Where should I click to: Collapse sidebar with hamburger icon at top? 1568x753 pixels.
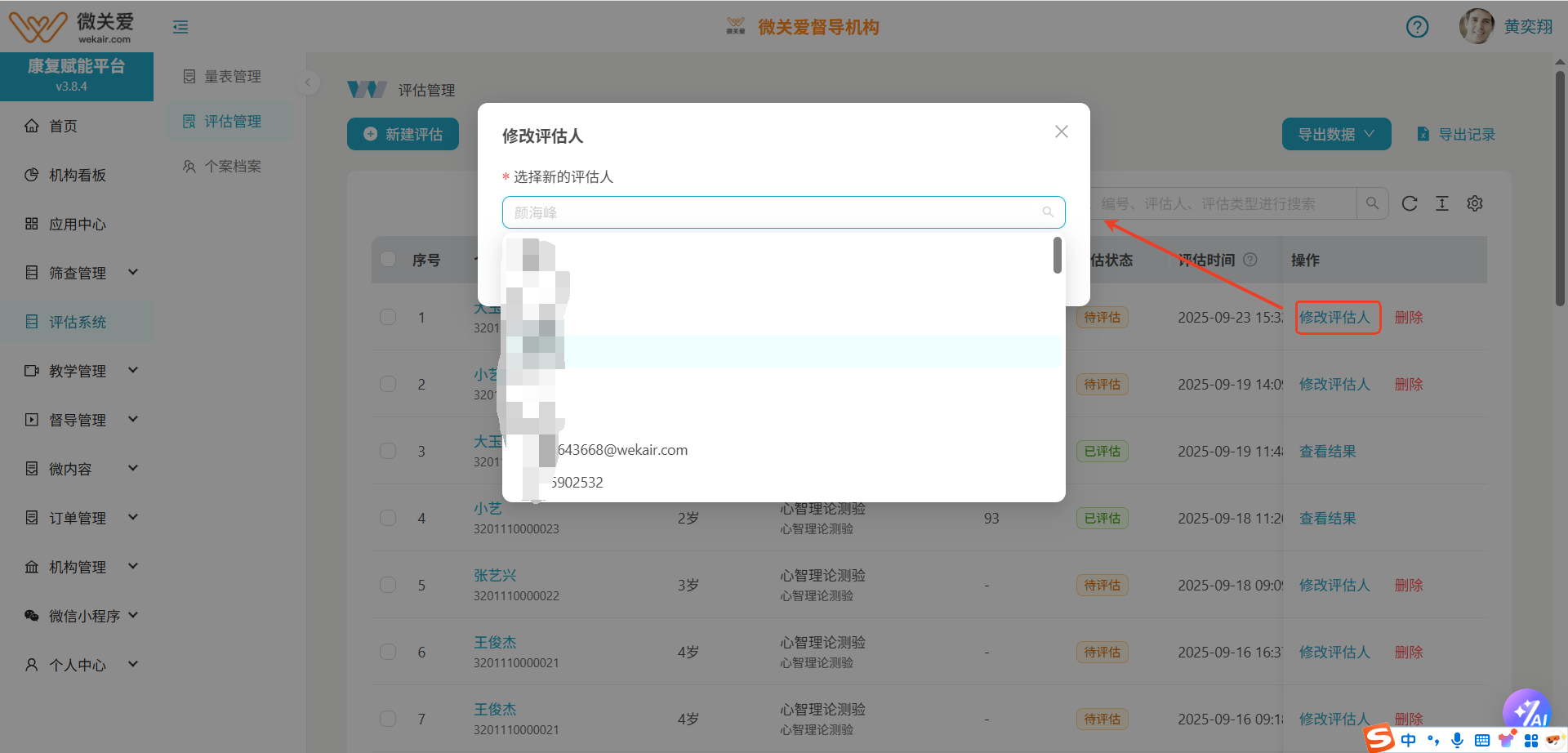[180, 26]
